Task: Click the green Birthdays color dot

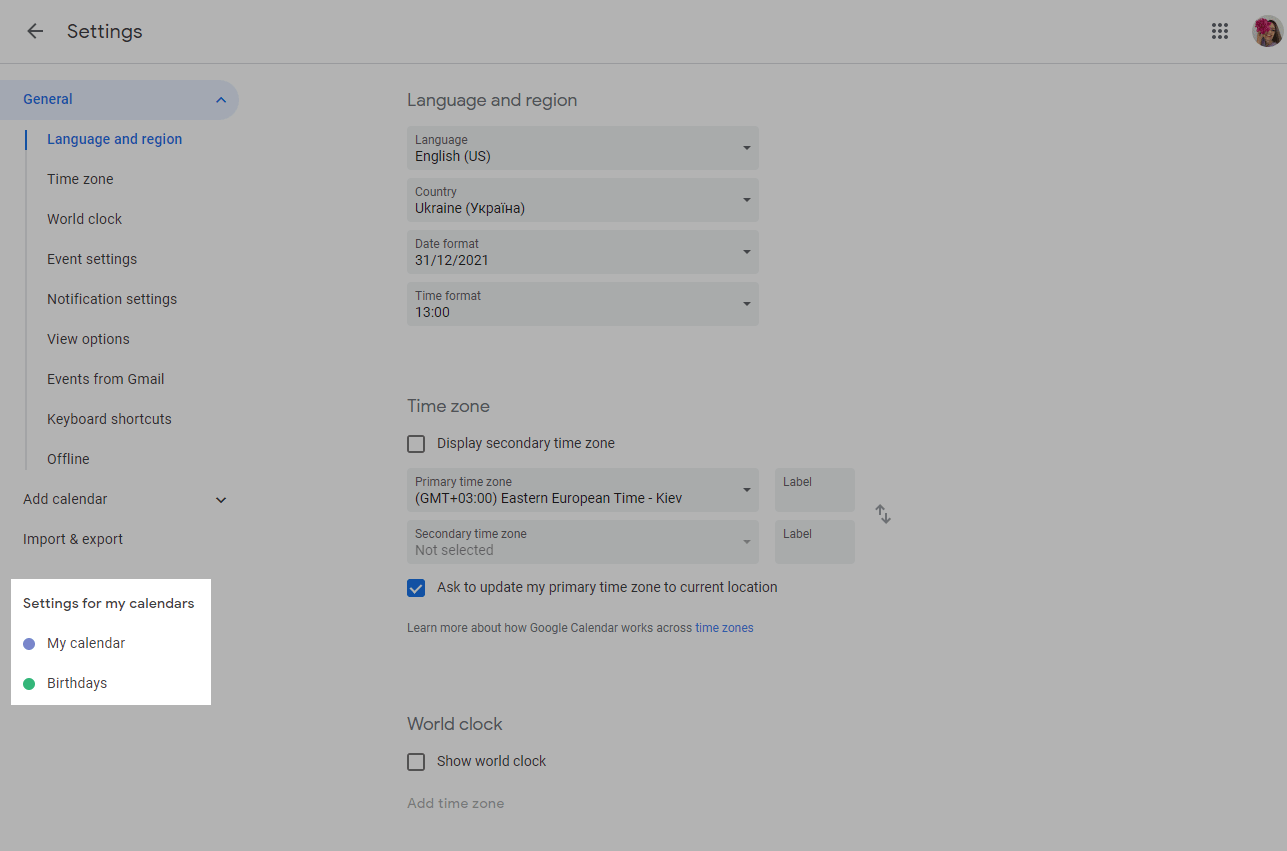Action: tap(29, 684)
